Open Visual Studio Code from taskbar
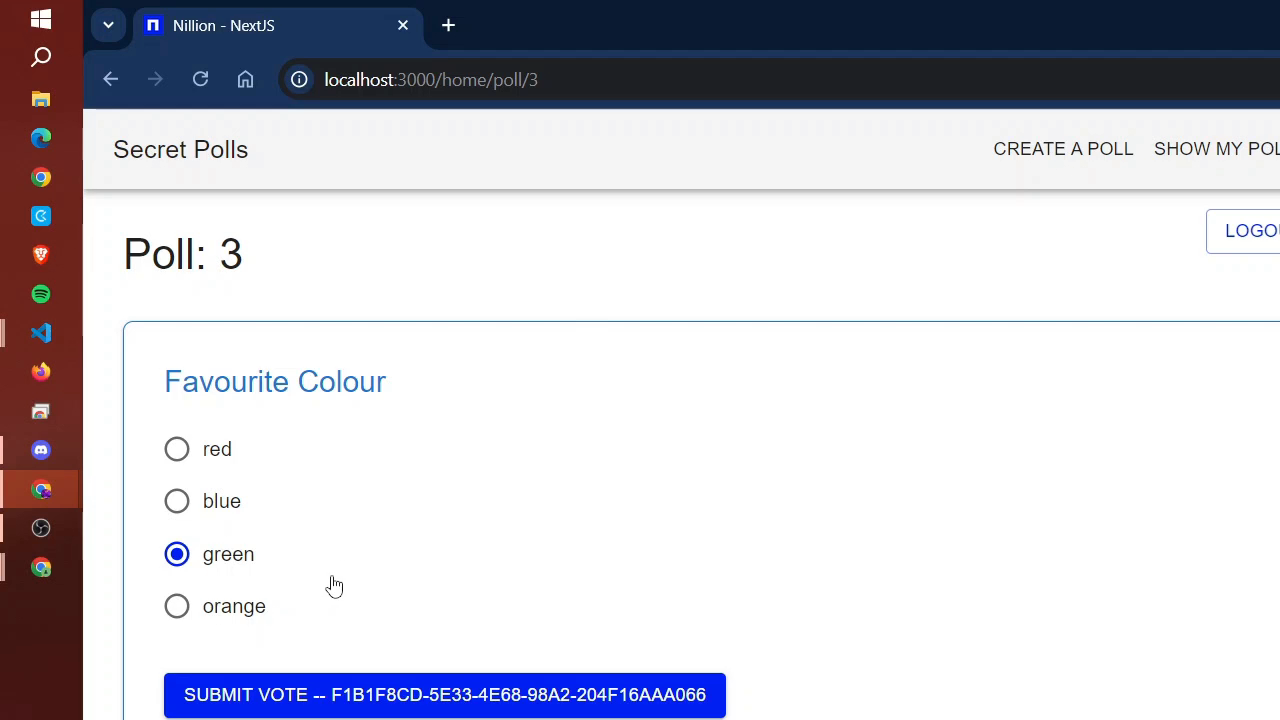Screen dimensions: 1280x720 41,333
